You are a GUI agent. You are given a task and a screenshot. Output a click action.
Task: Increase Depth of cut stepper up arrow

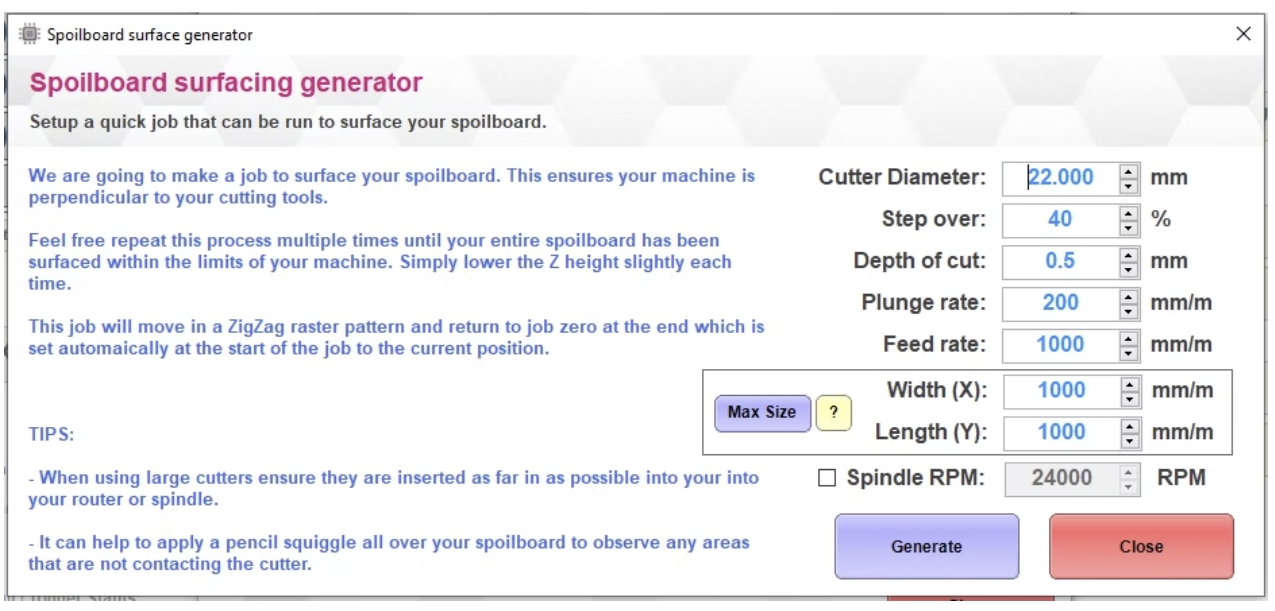point(1129,255)
